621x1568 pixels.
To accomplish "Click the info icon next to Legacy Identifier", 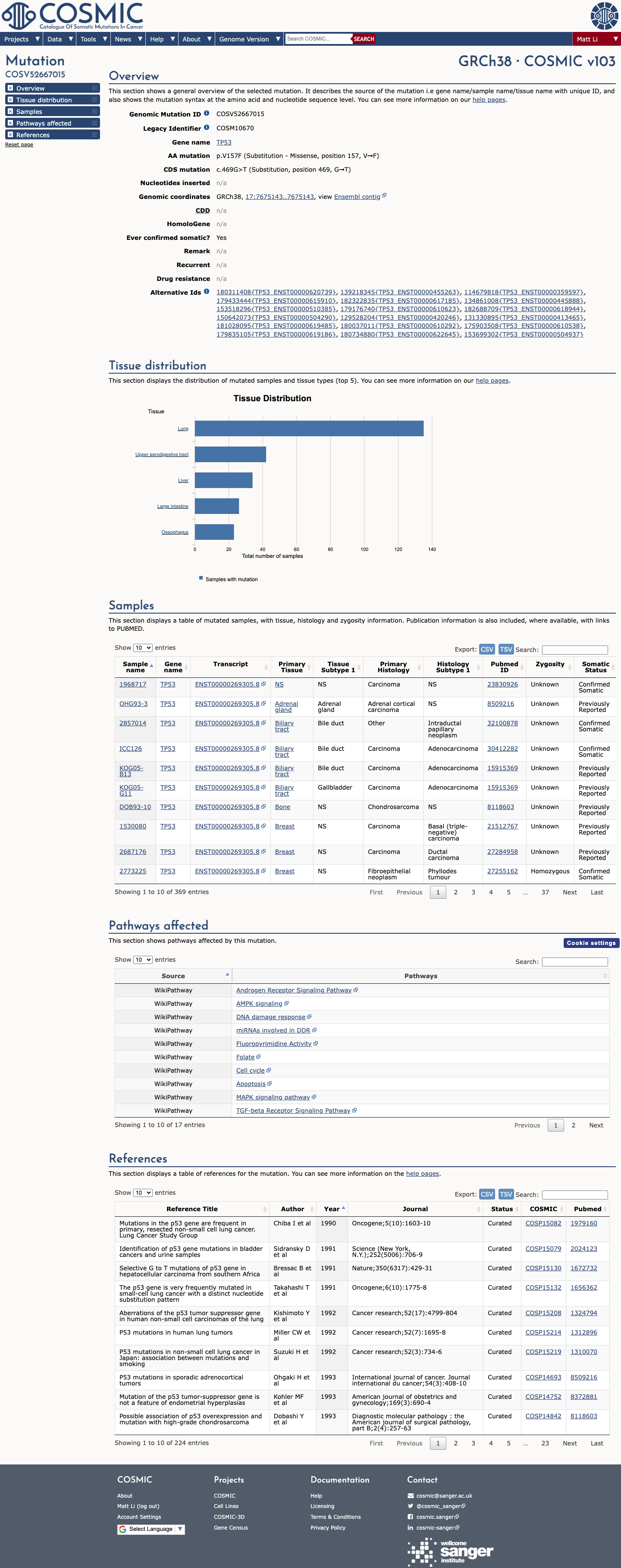I will pyautogui.click(x=207, y=127).
